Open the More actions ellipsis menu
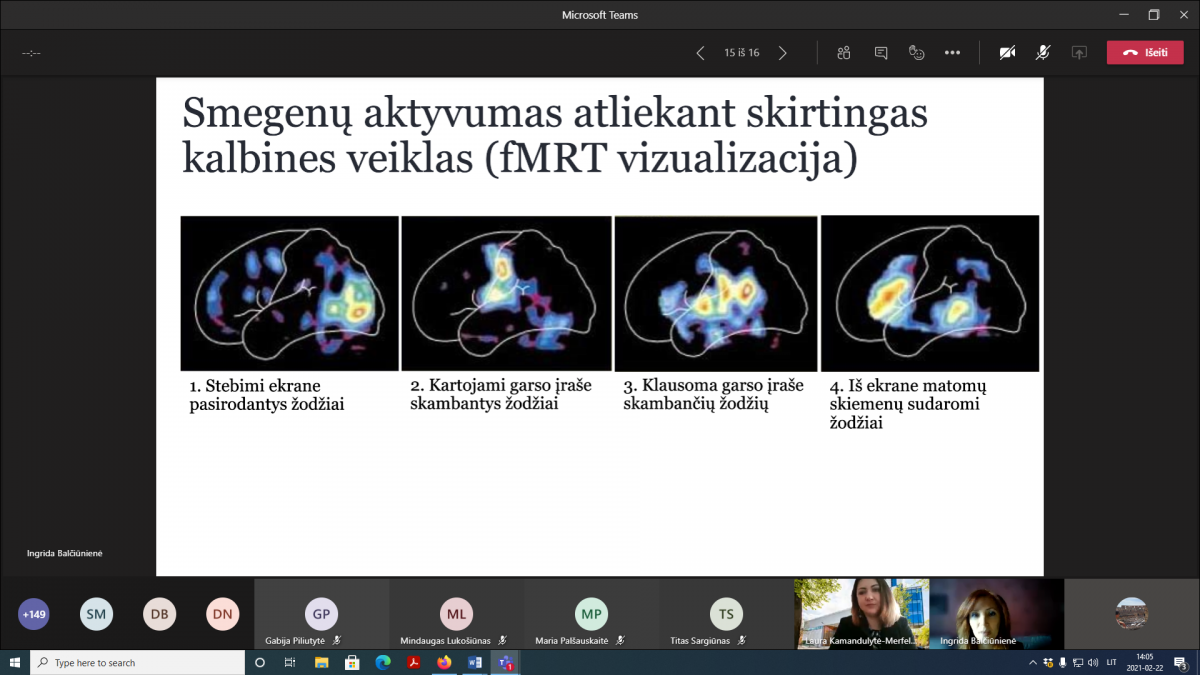The image size is (1200, 675). tap(952, 53)
